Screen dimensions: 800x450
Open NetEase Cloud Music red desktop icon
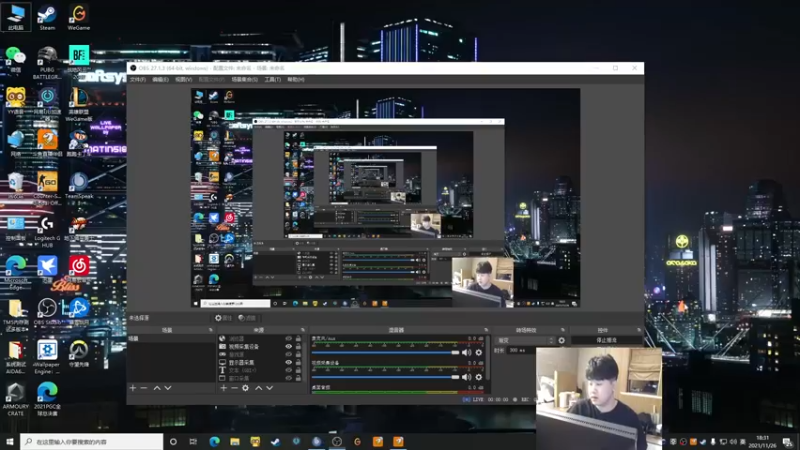pyautogui.click(x=79, y=269)
